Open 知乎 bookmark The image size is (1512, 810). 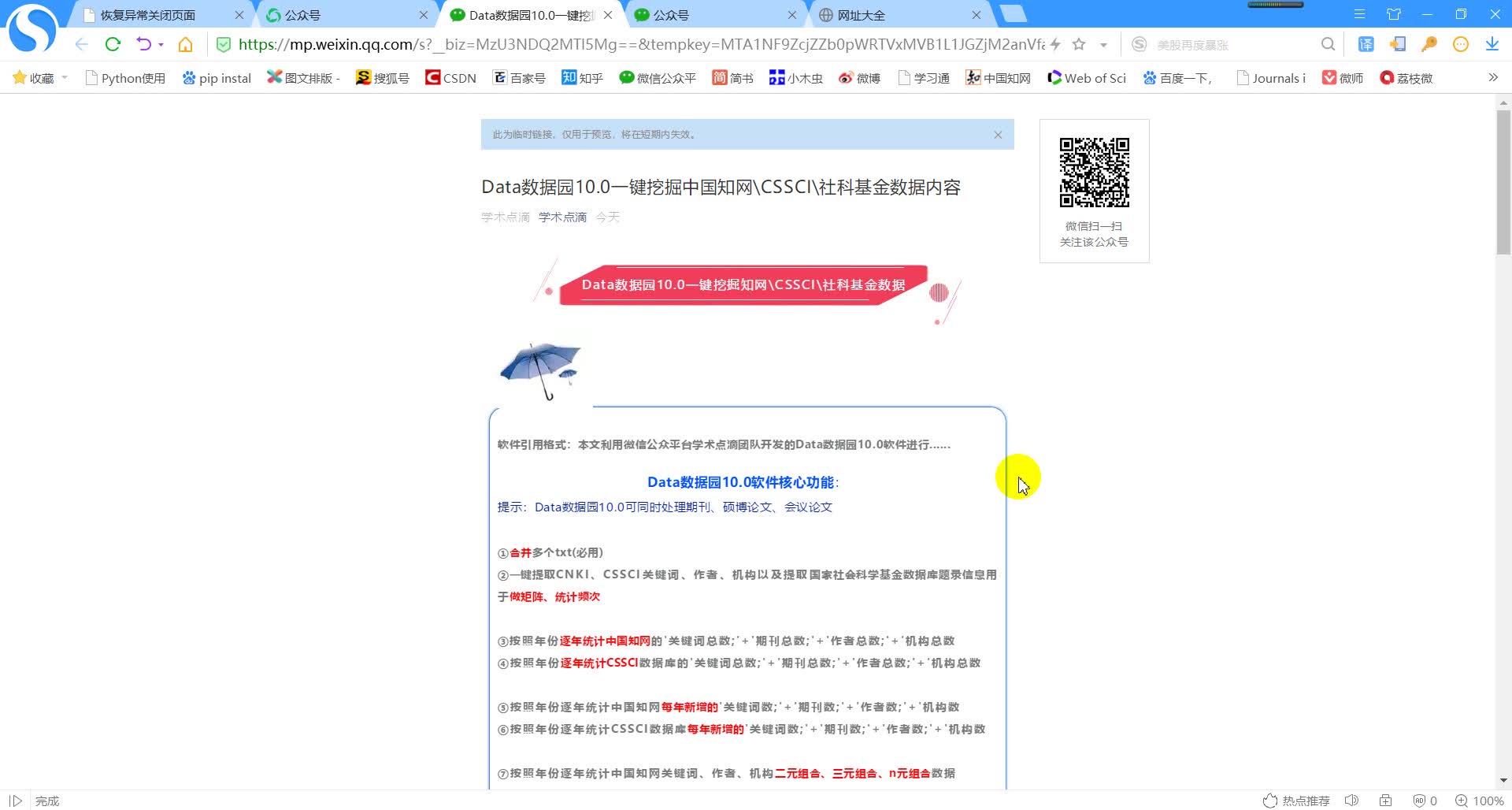[582, 78]
